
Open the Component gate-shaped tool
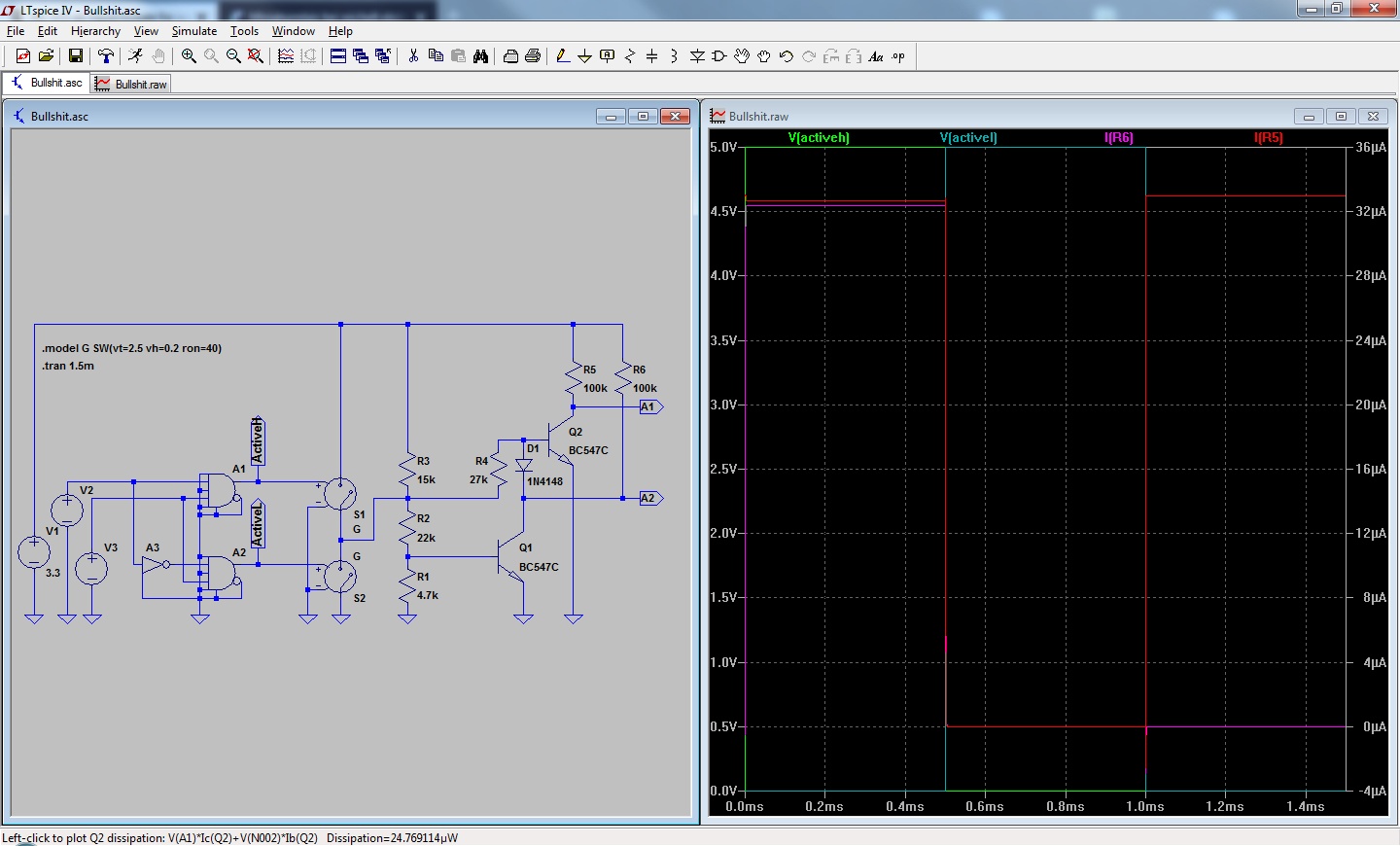[719, 56]
